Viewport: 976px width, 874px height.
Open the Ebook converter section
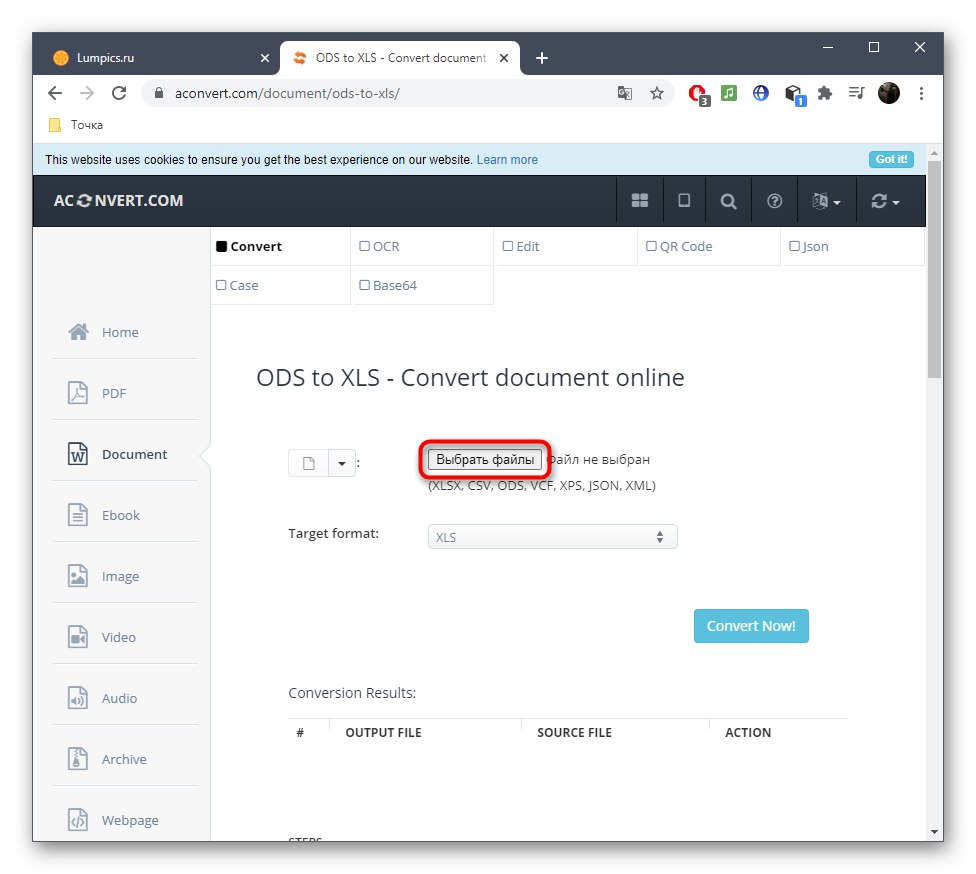[x=120, y=515]
